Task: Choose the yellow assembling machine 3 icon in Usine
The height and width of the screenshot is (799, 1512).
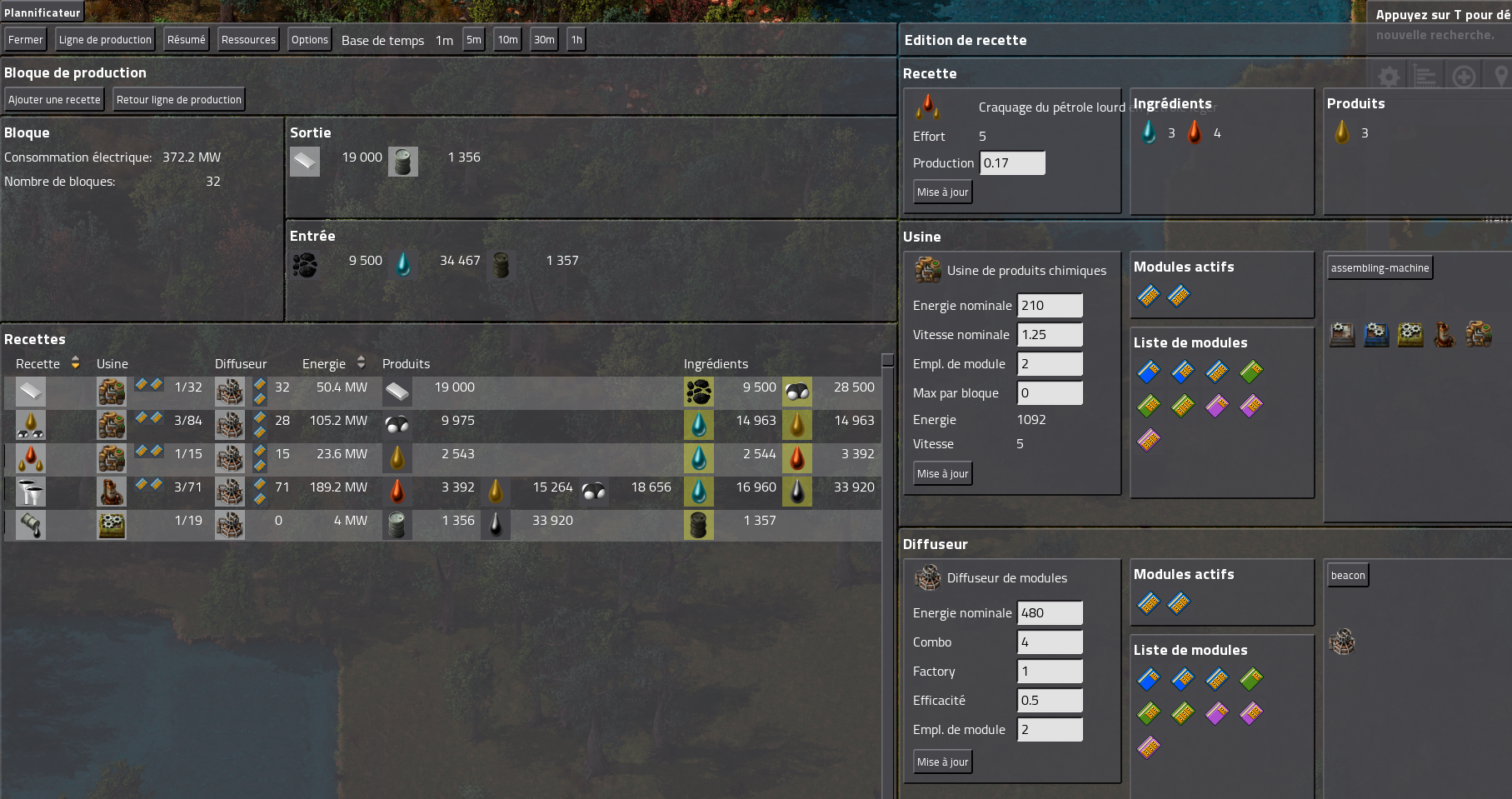Action: point(1410,335)
